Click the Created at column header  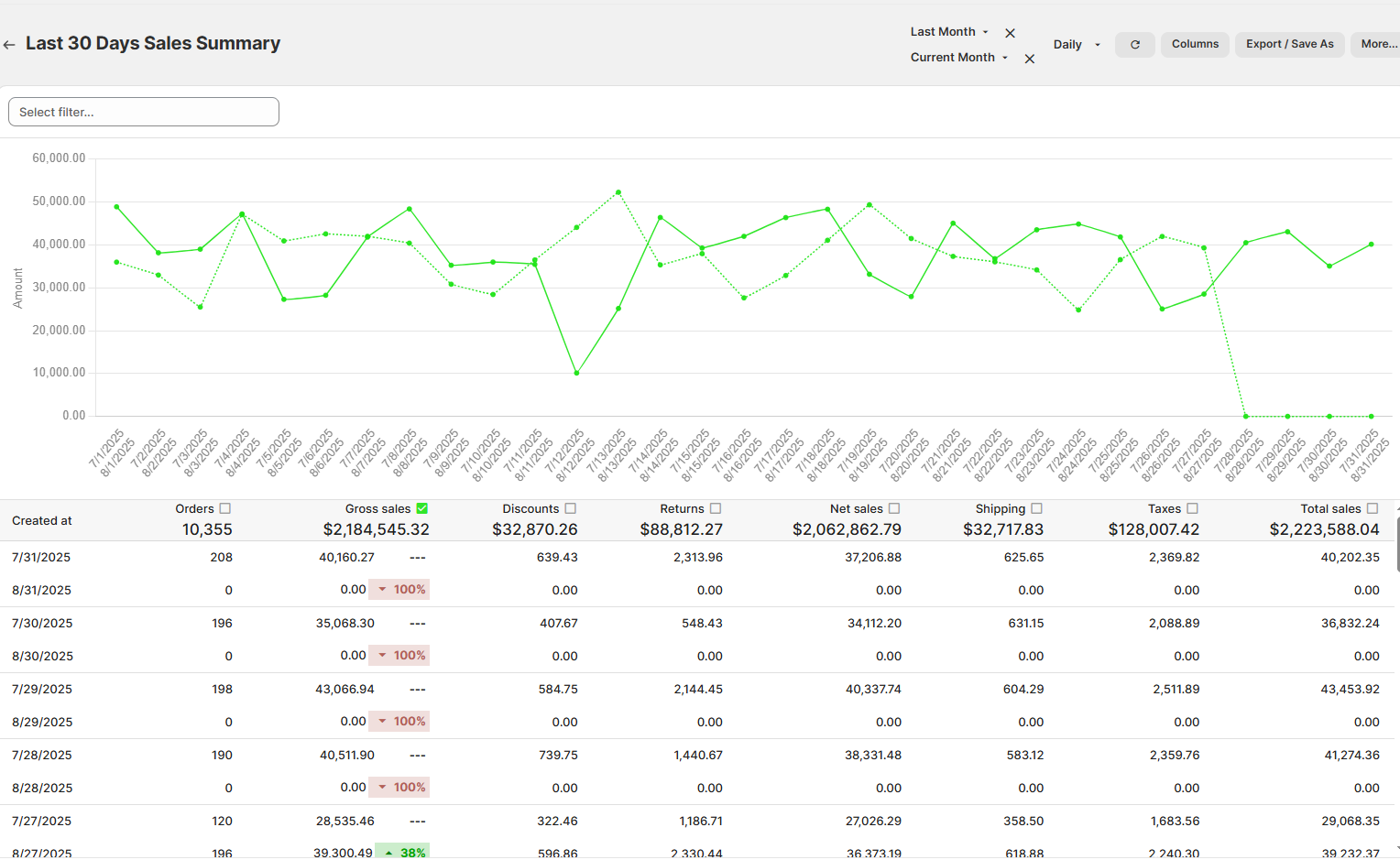(x=42, y=520)
